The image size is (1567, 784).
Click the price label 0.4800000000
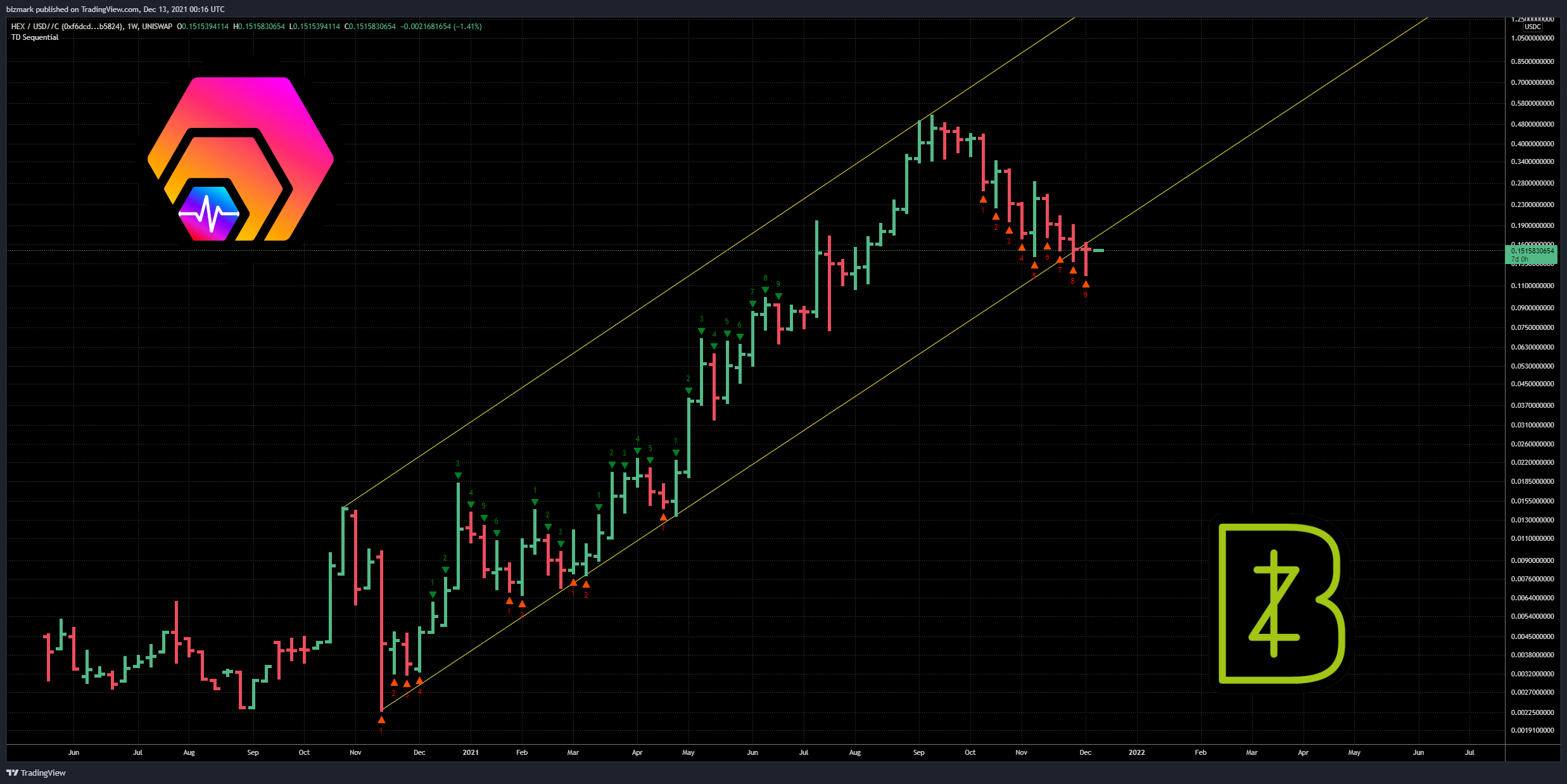coord(1532,125)
